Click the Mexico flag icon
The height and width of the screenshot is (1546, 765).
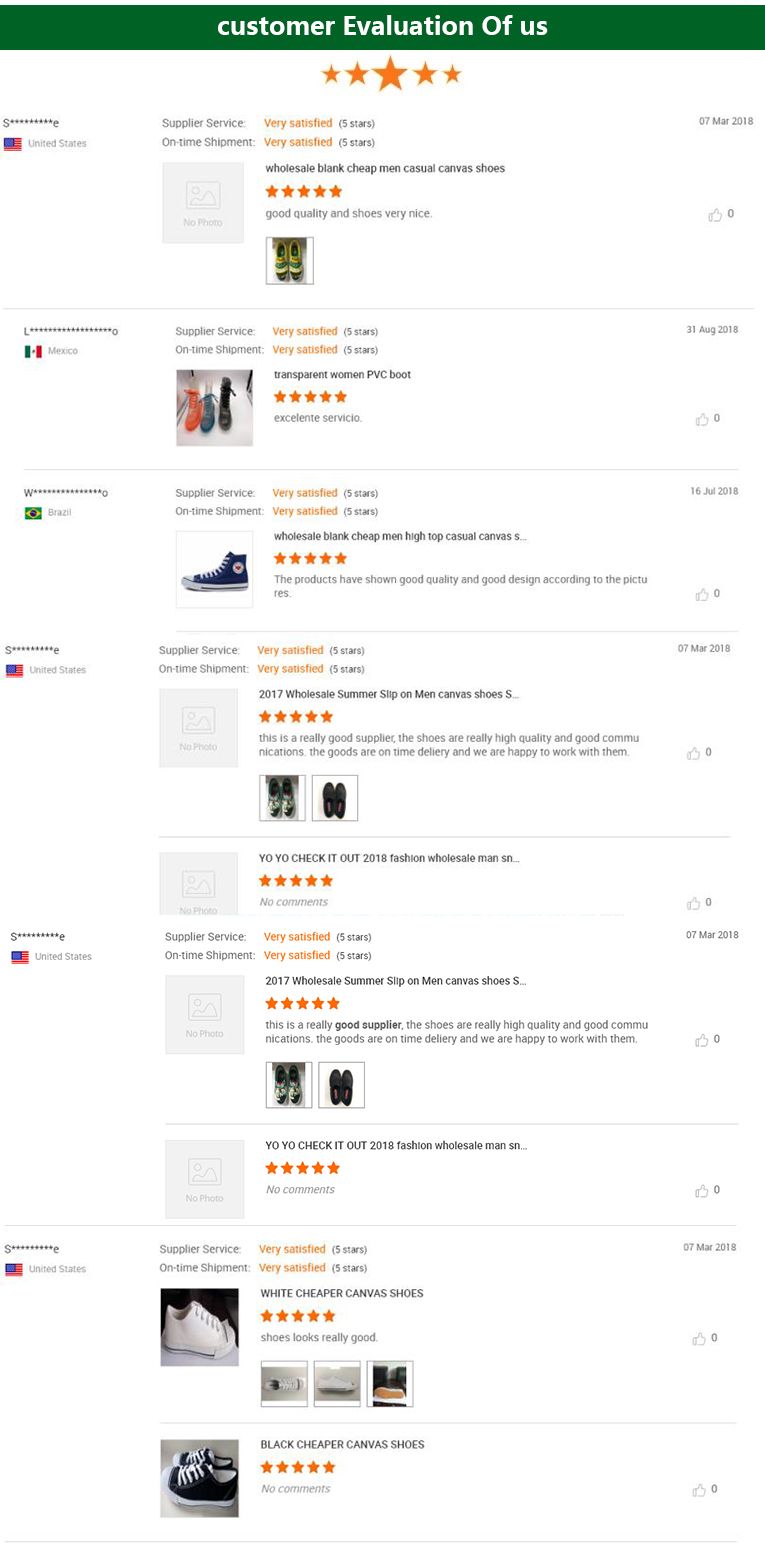pyautogui.click(x=33, y=351)
